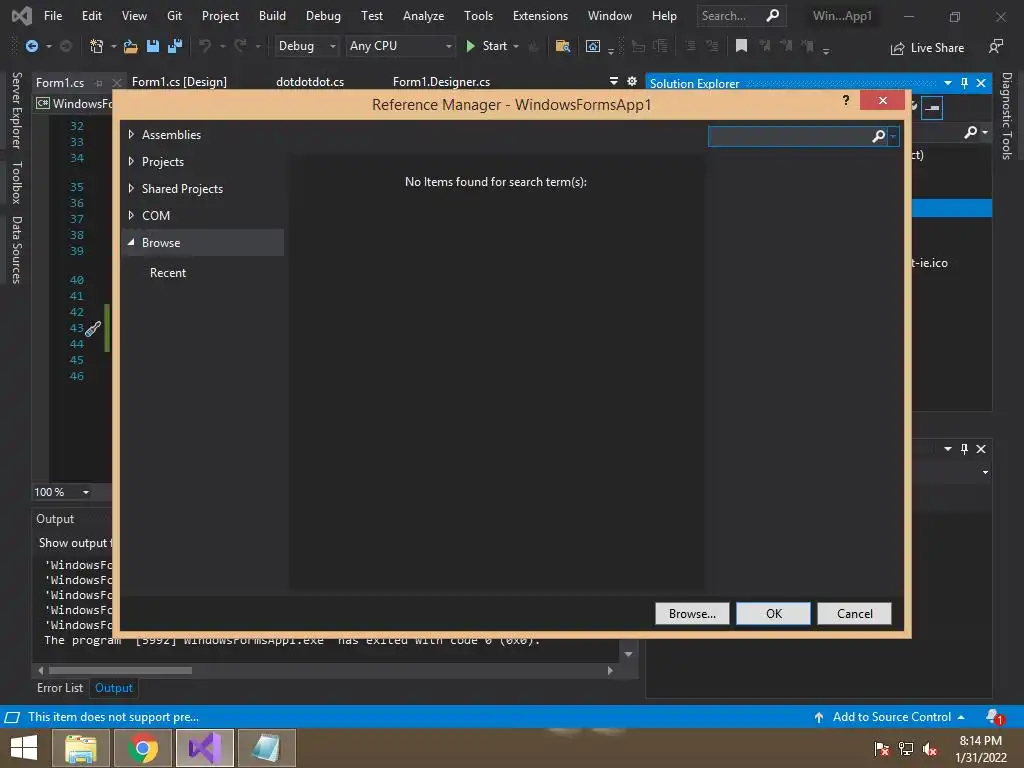The width and height of the screenshot is (1024, 768).
Task: Open File Explorer from taskbar
Action: tap(81, 748)
